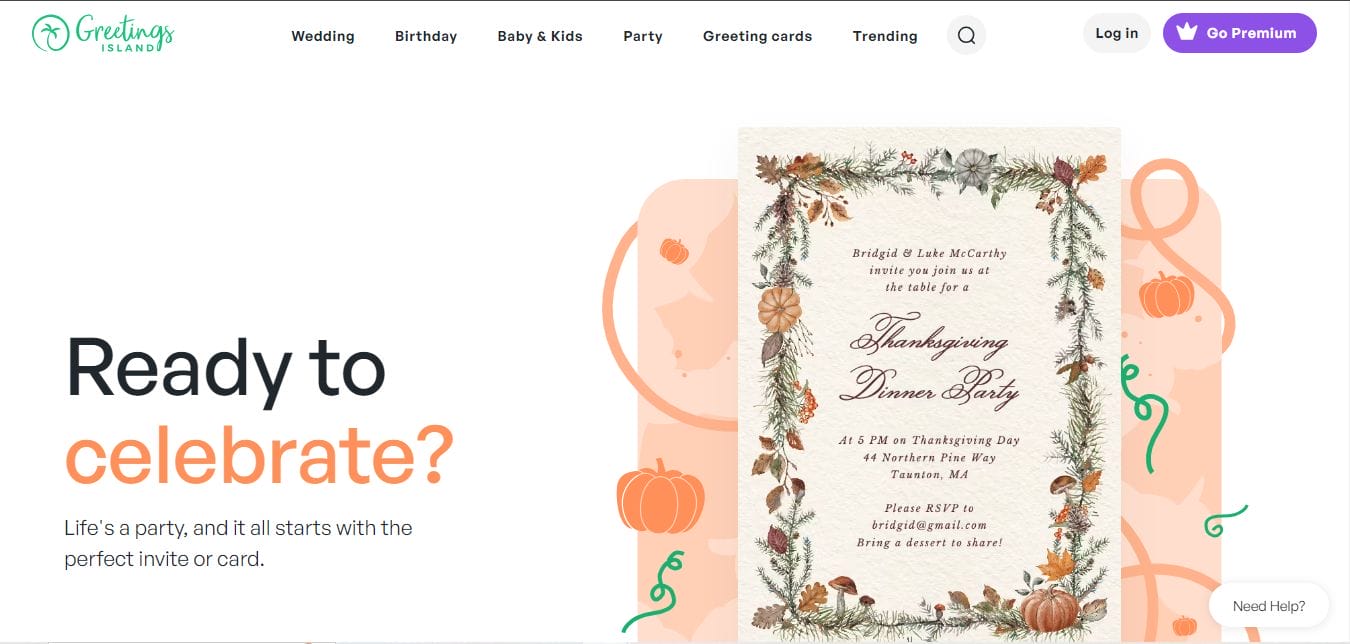This screenshot has height=644, width=1350.
Task: Click the small pumpkin right of the card
Action: pyautogui.click(x=1166, y=294)
